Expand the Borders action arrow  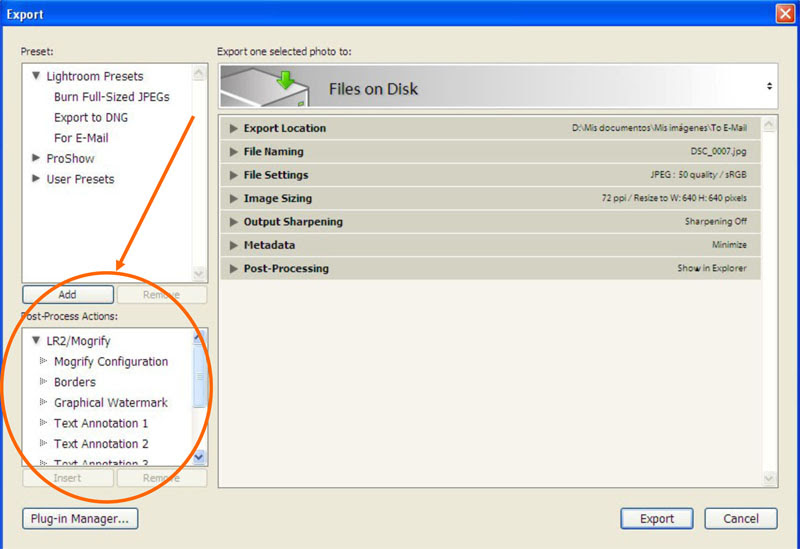click(x=43, y=381)
